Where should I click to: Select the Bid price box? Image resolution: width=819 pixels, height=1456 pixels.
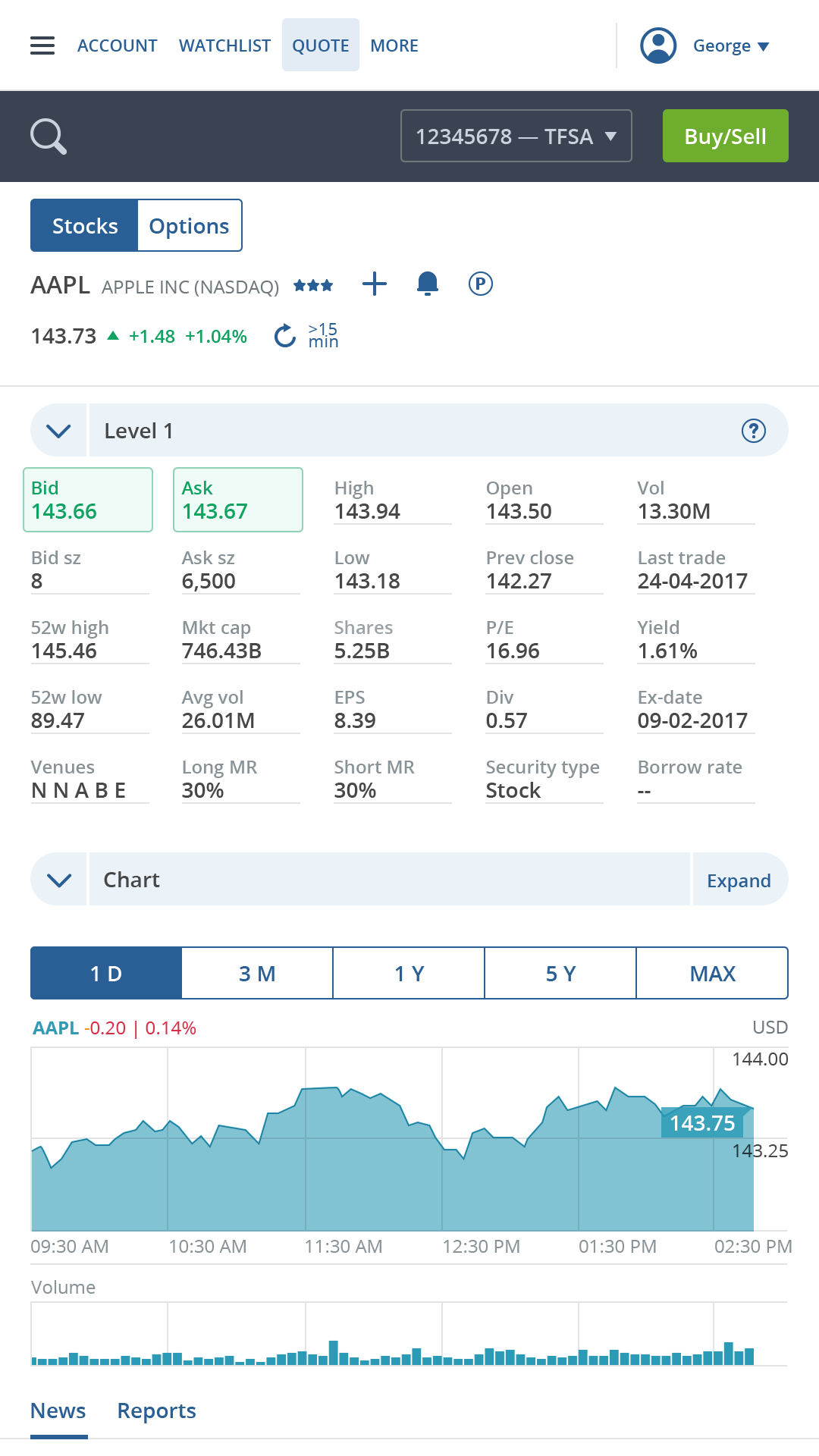coord(88,500)
